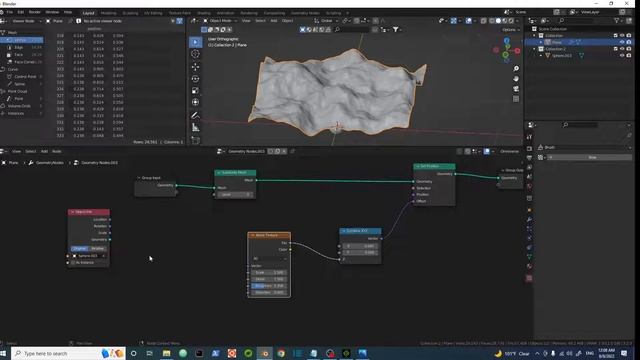Hide Collection 2 via its eye icon

[622, 49]
